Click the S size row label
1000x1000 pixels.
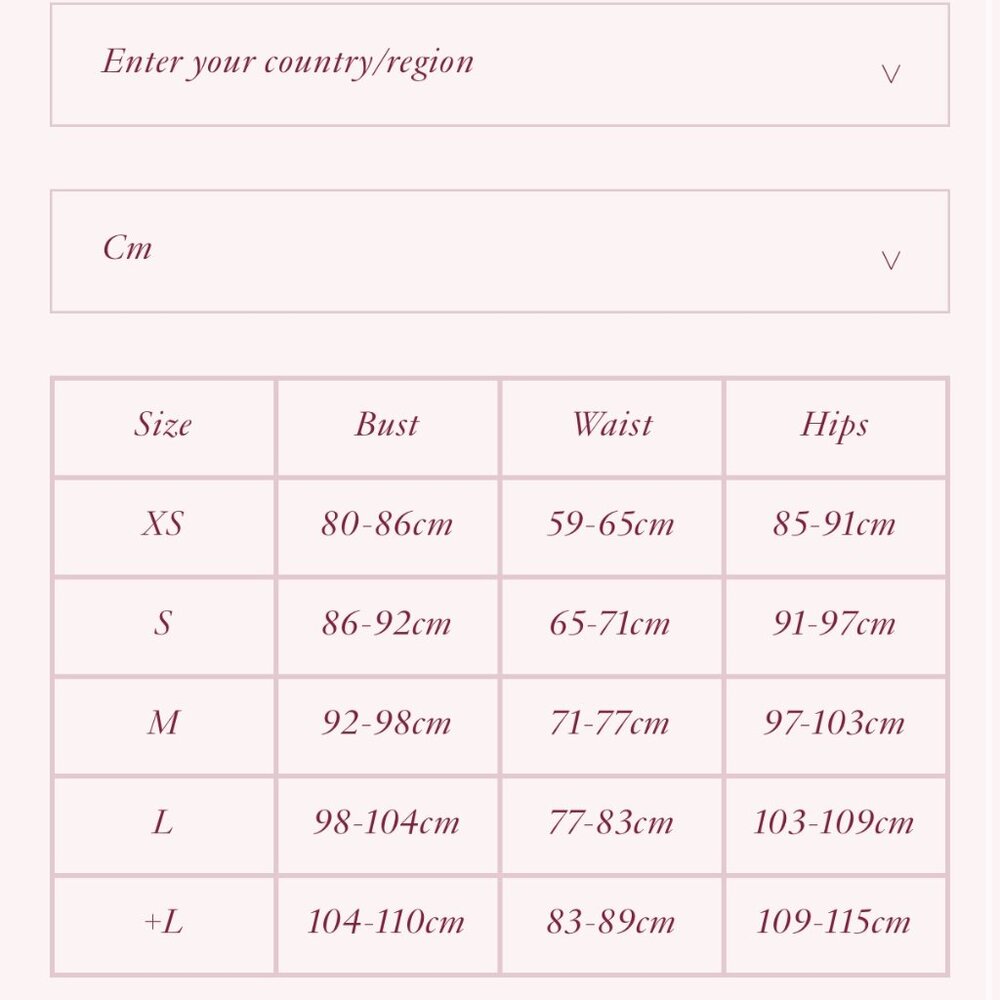click(163, 624)
